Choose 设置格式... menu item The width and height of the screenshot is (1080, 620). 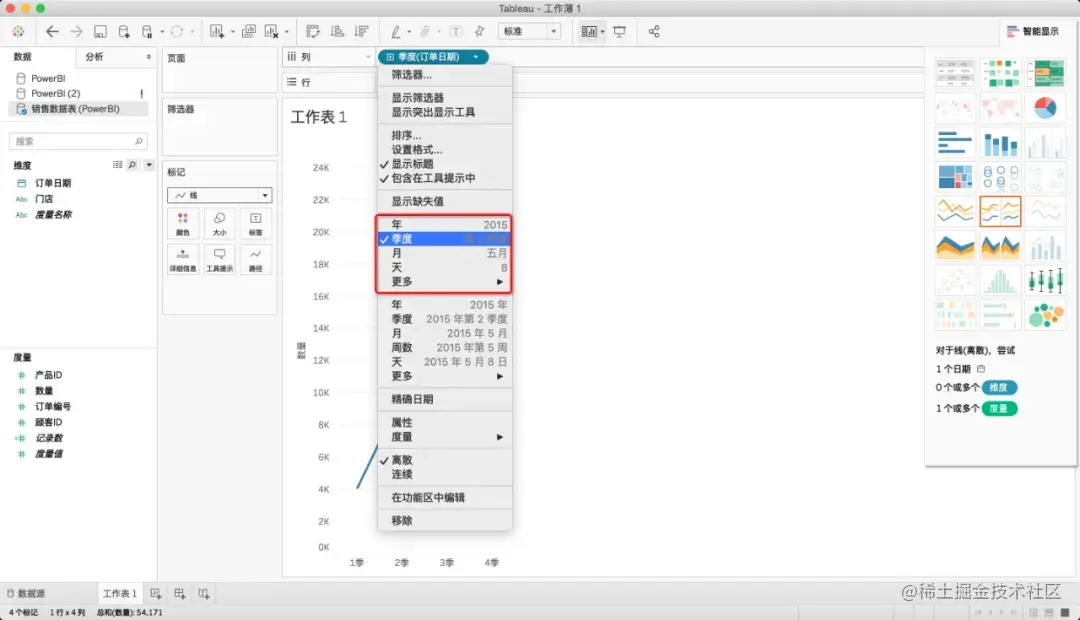[445, 149]
